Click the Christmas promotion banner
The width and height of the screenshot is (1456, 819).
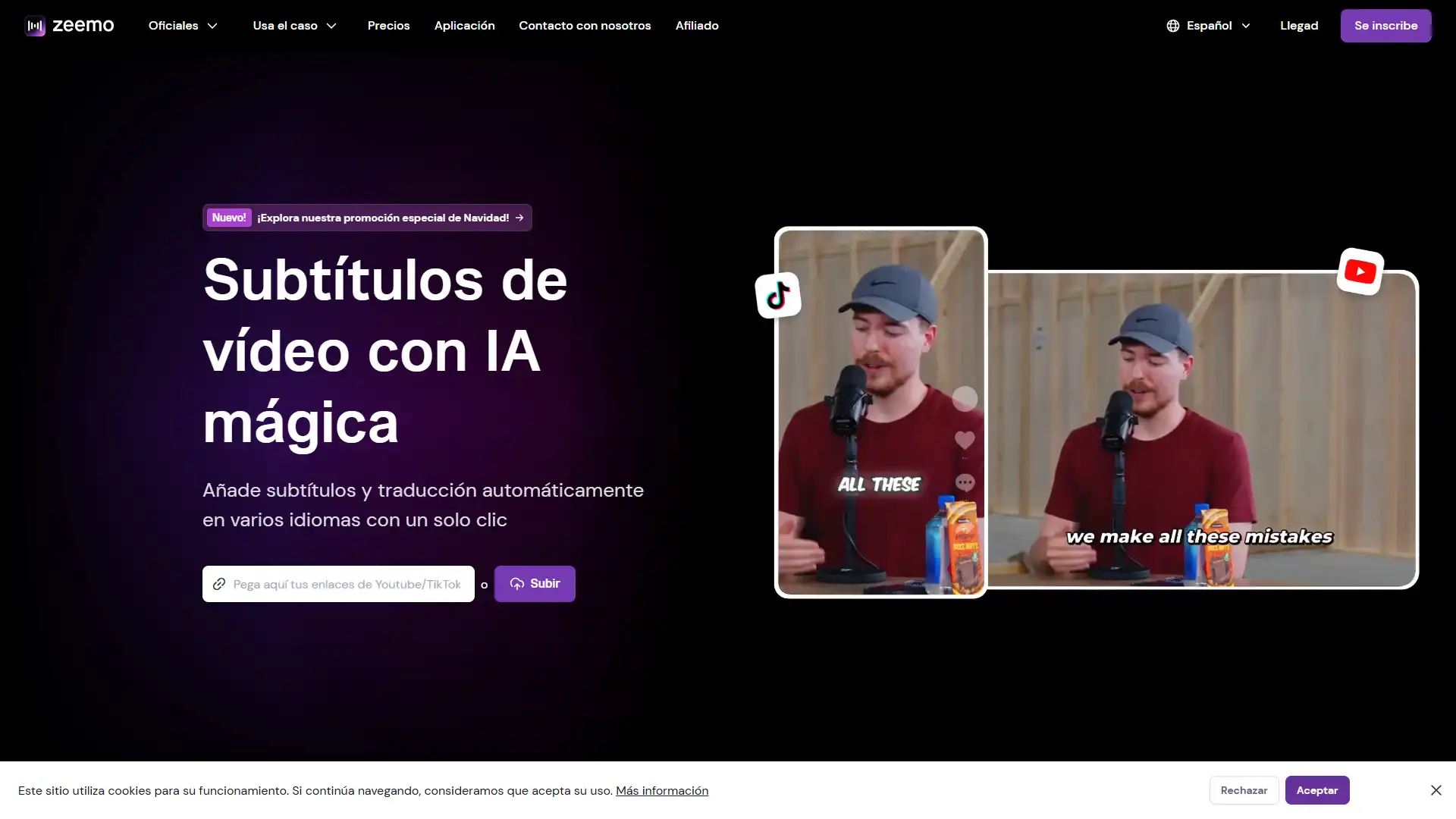coord(367,217)
